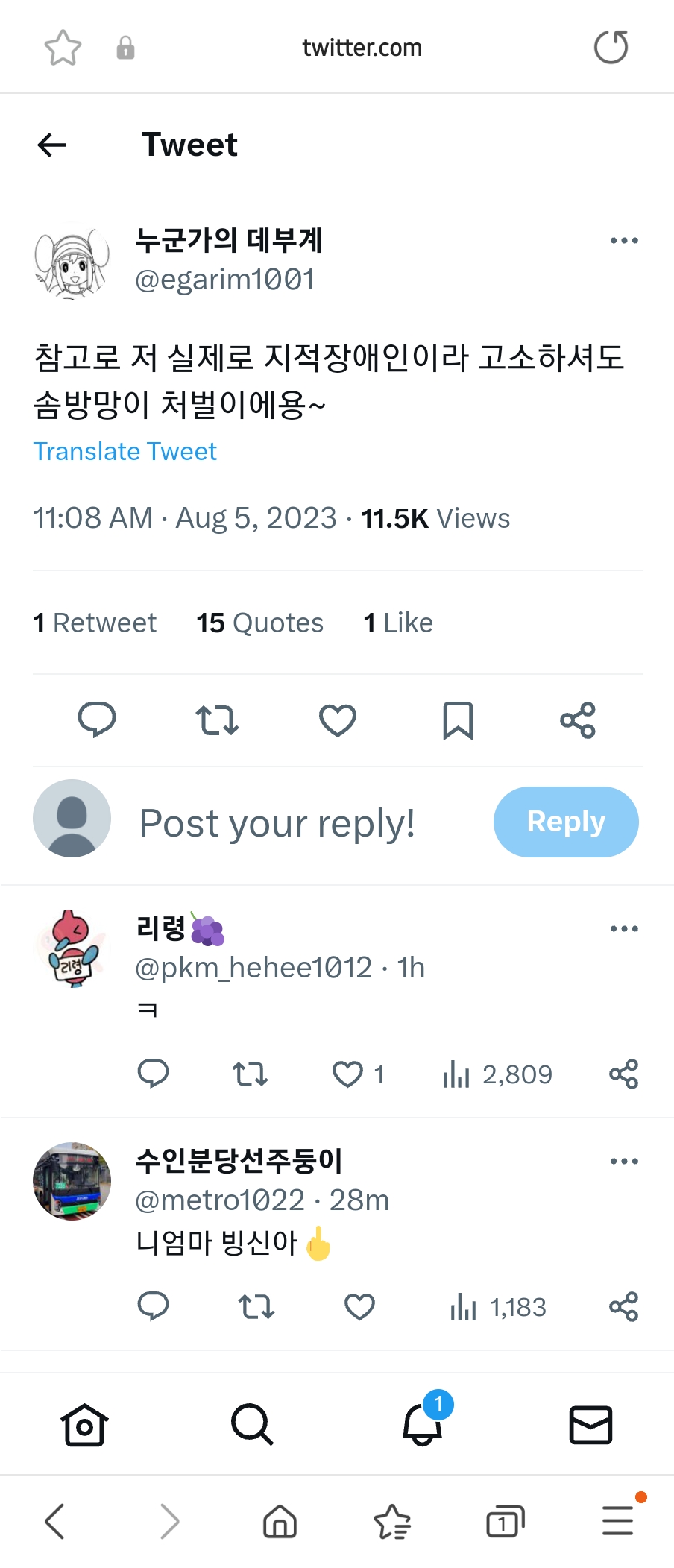The height and width of the screenshot is (1568, 674).
Task: Go to Twitter home tab
Action: (x=84, y=1425)
